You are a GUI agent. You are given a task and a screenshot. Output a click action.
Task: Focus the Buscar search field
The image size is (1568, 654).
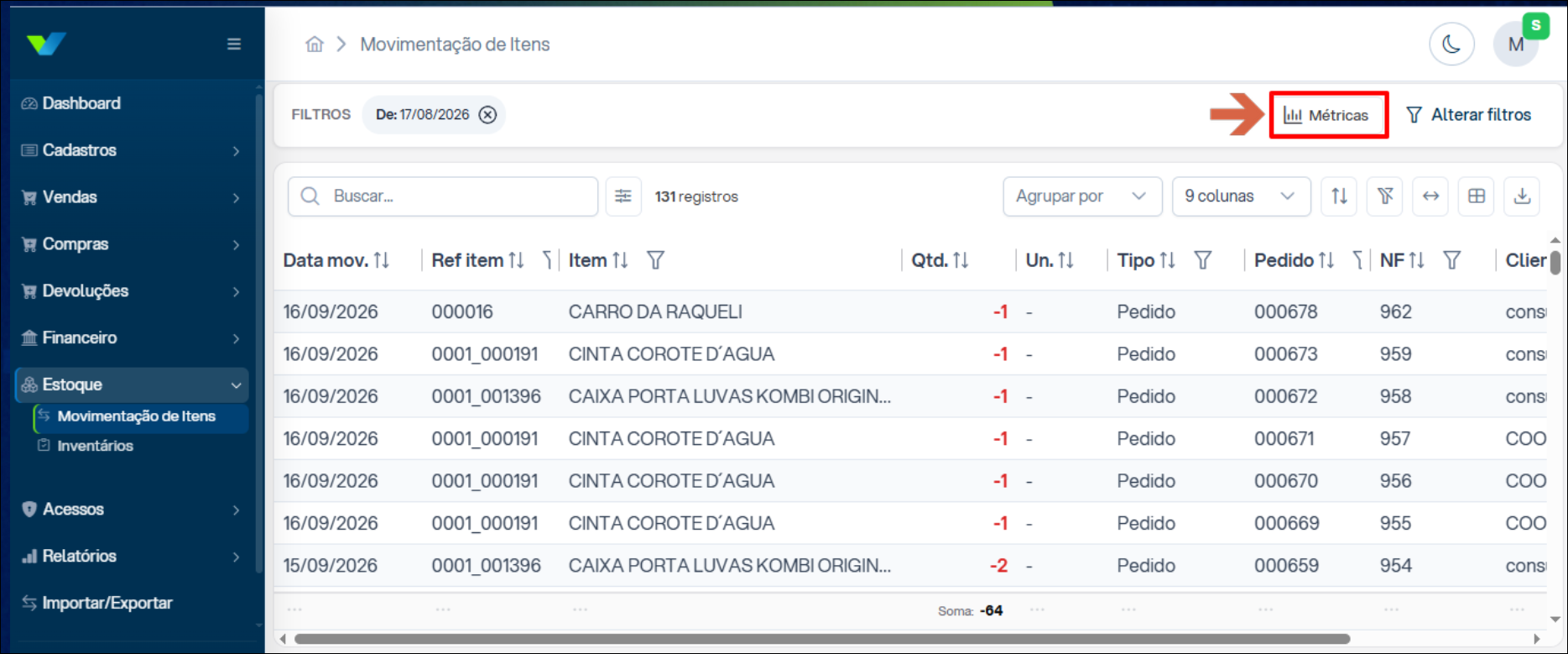pyautogui.click(x=443, y=196)
